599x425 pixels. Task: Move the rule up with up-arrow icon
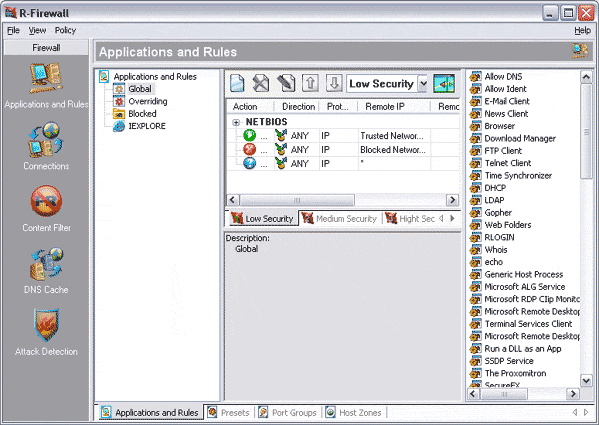click(x=310, y=83)
